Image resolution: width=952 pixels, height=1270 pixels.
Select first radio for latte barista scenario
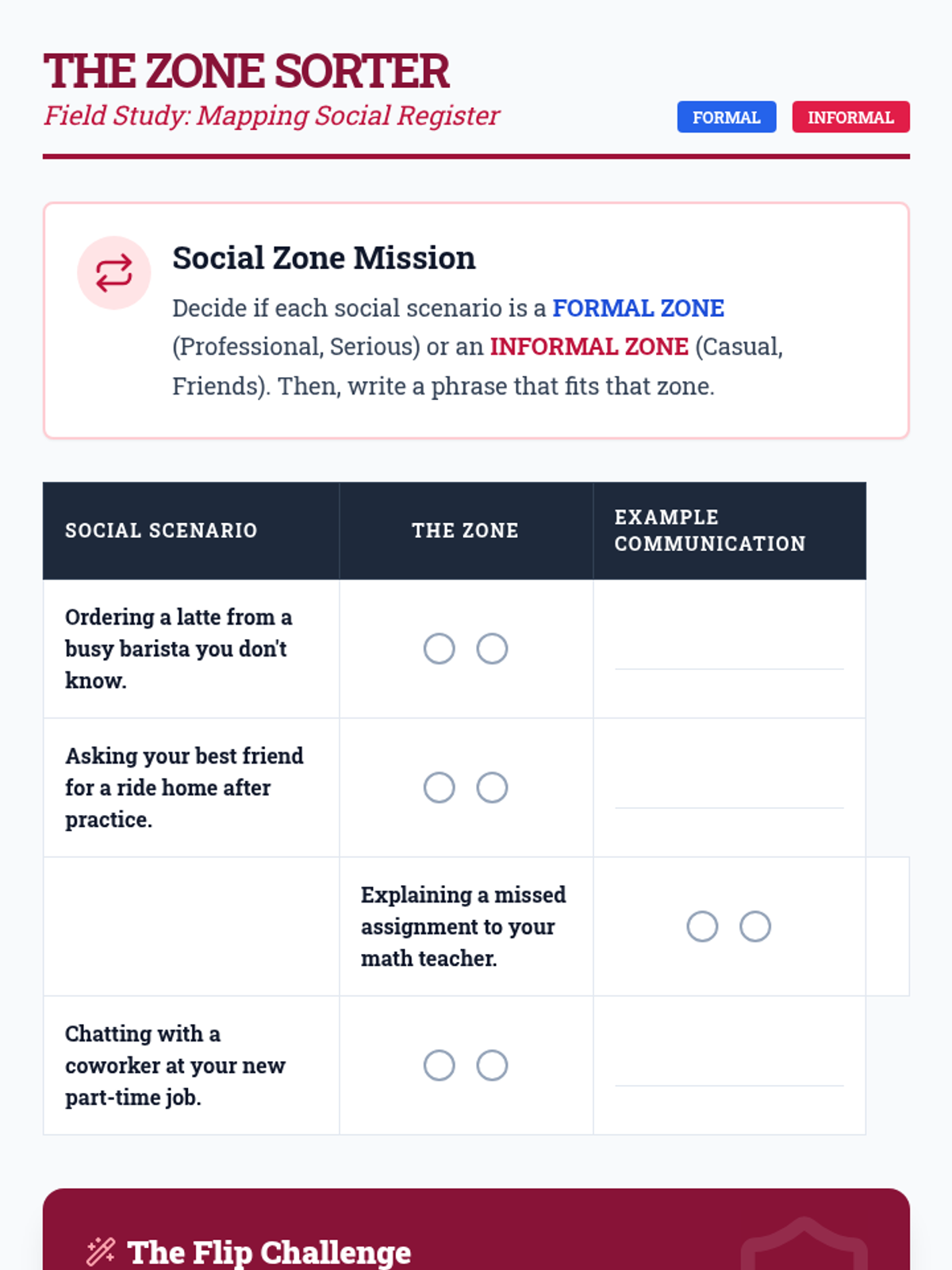[439, 648]
